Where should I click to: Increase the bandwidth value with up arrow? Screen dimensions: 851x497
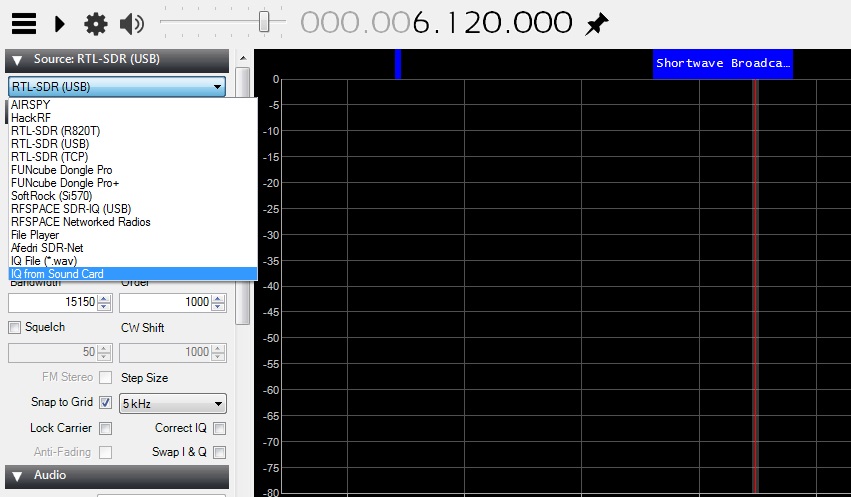(104, 298)
